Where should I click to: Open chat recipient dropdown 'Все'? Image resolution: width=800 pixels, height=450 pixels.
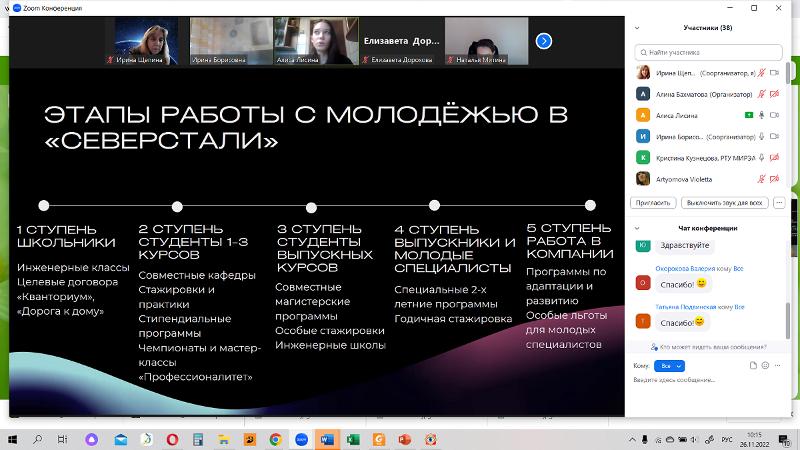[x=668, y=366]
